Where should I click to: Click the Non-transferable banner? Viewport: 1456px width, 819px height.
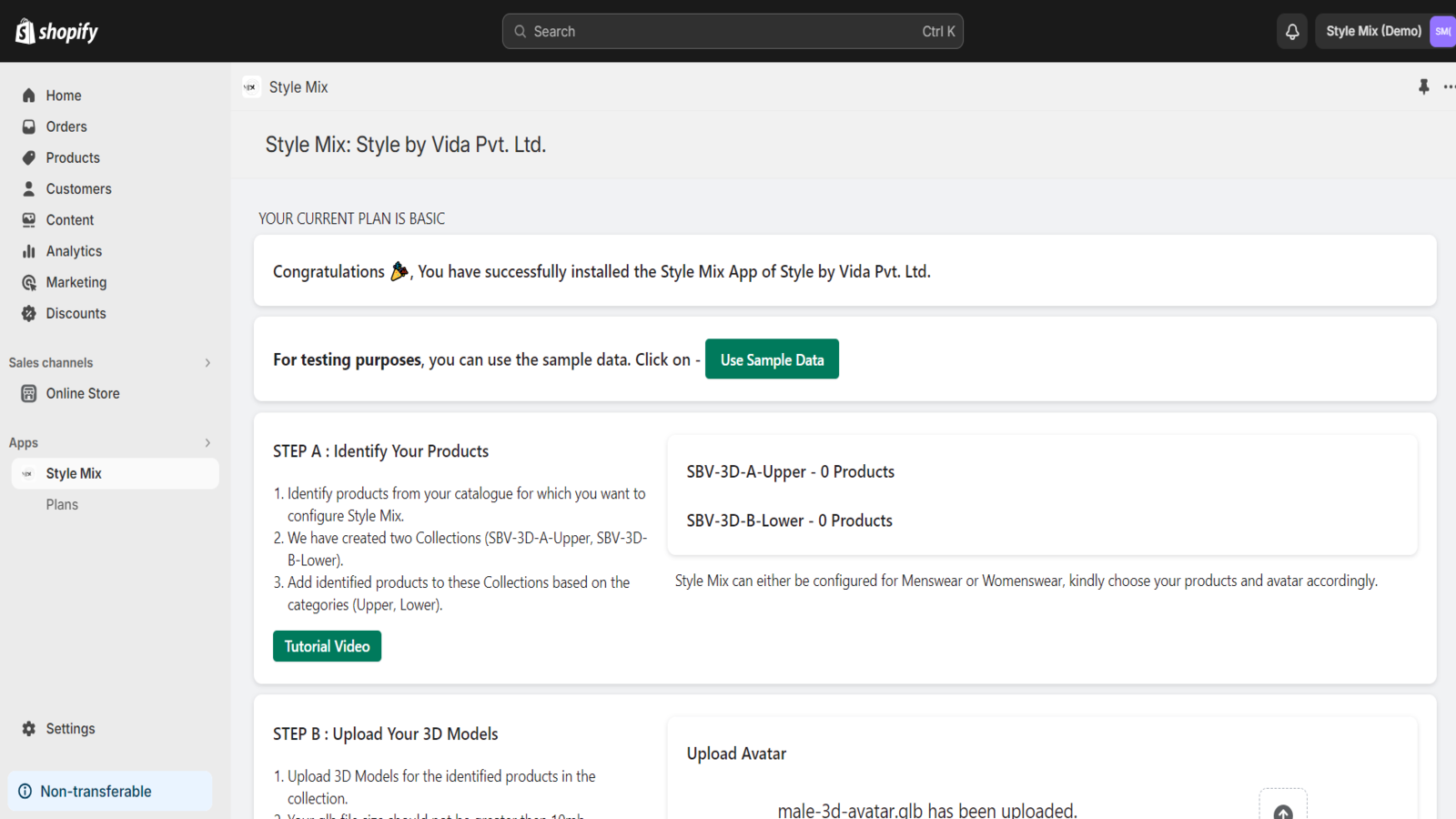point(110,792)
